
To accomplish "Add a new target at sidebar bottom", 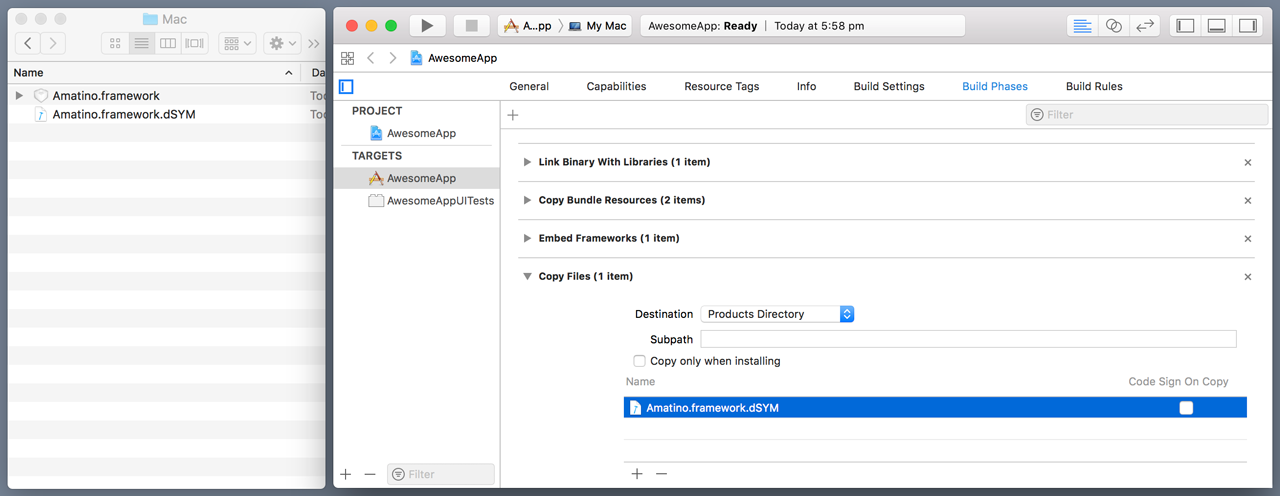I will point(346,474).
